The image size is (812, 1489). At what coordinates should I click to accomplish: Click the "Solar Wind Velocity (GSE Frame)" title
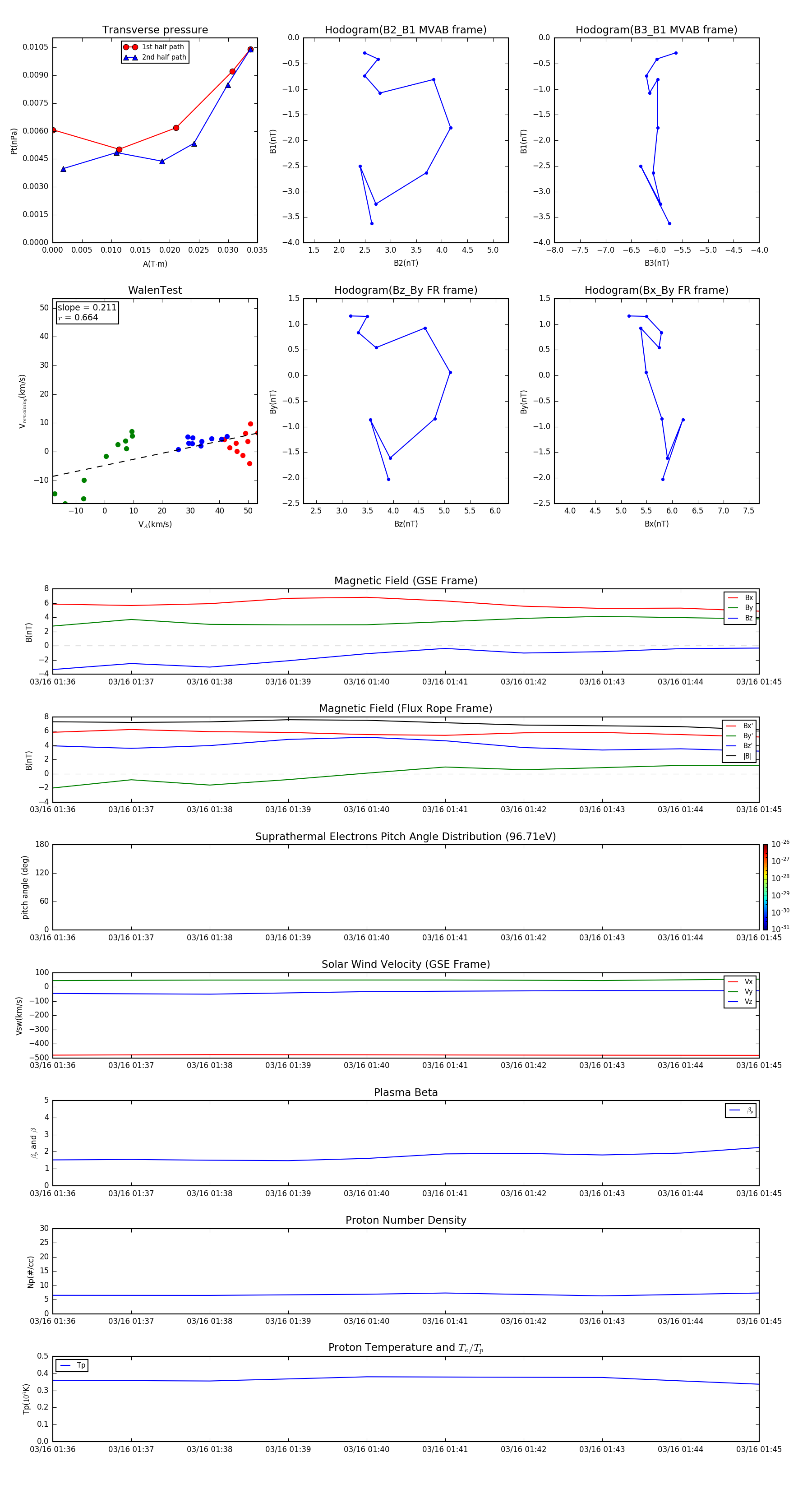click(406, 964)
